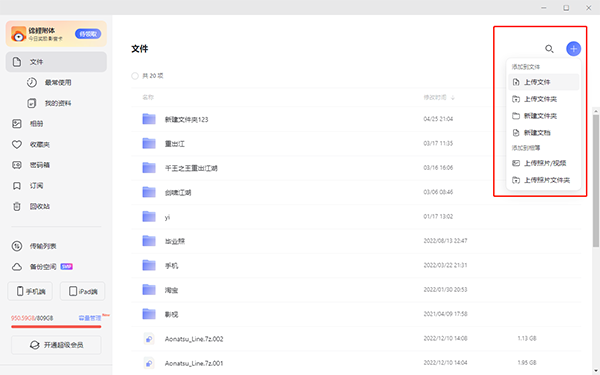Choose 上传照片/视频 from the add menu
Viewport: 600px width, 375px height.
(543, 163)
